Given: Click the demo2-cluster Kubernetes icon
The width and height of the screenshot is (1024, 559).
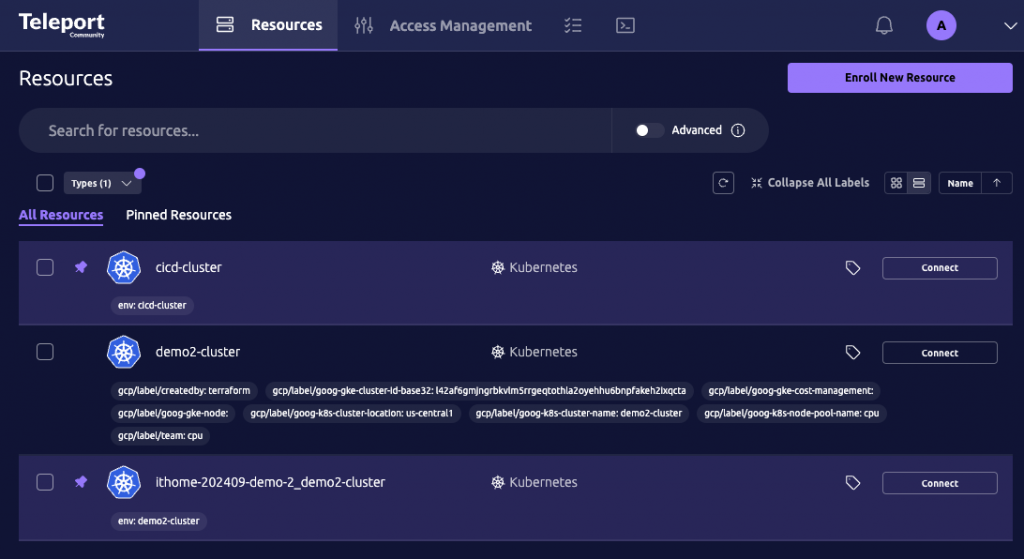Looking at the screenshot, I should [123, 352].
